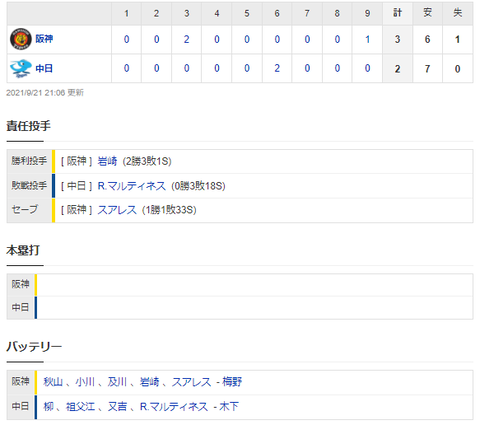The width and height of the screenshot is (480, 425).
Task: Open save pitcher スアレス link
Action: pyautogui.click(x=117, y=210)
